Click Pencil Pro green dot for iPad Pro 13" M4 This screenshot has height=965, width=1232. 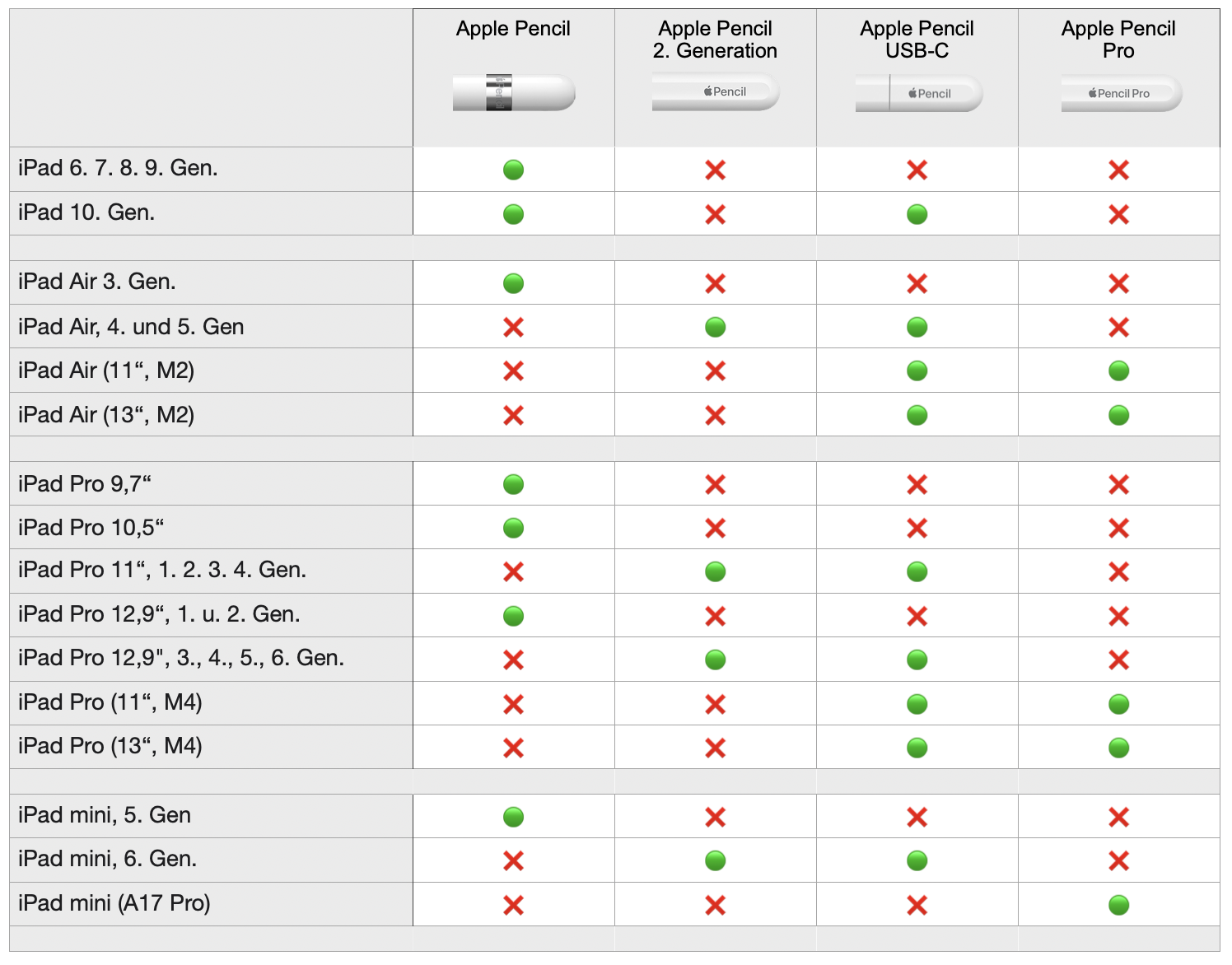tap(1118, 748)
